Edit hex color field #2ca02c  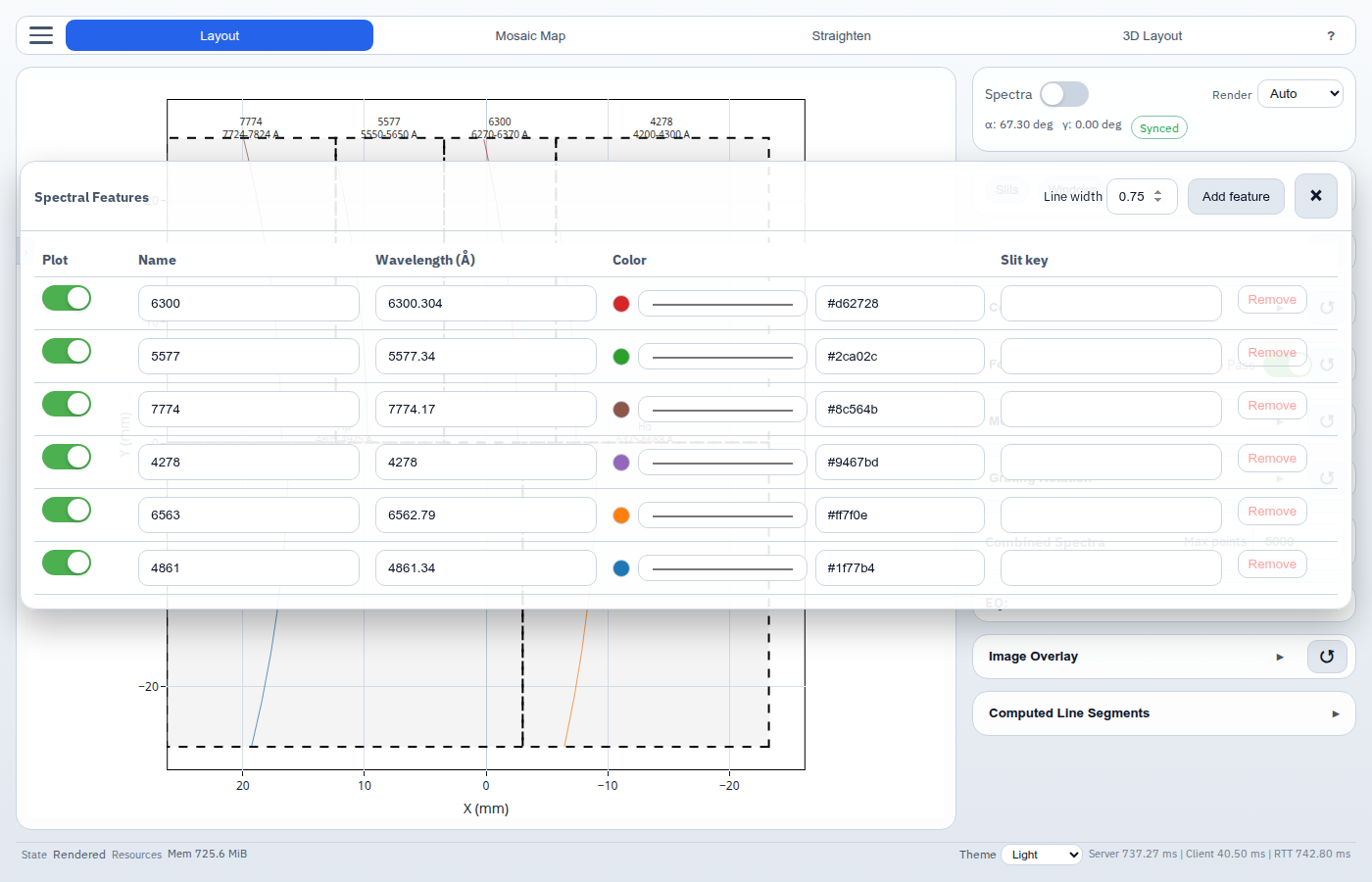[900, 357]
